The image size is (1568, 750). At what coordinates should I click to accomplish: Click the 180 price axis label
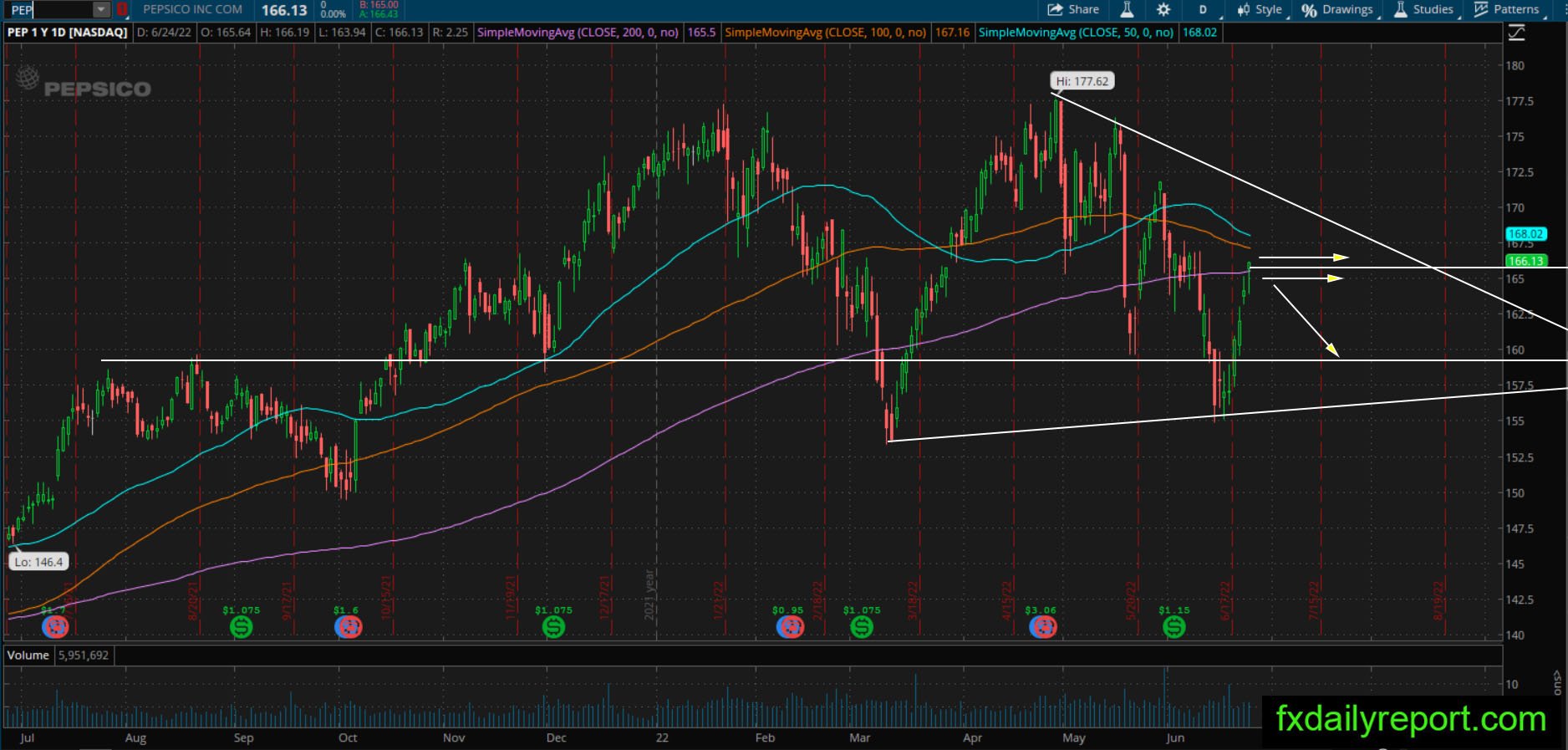click(x=1515, y=65)
